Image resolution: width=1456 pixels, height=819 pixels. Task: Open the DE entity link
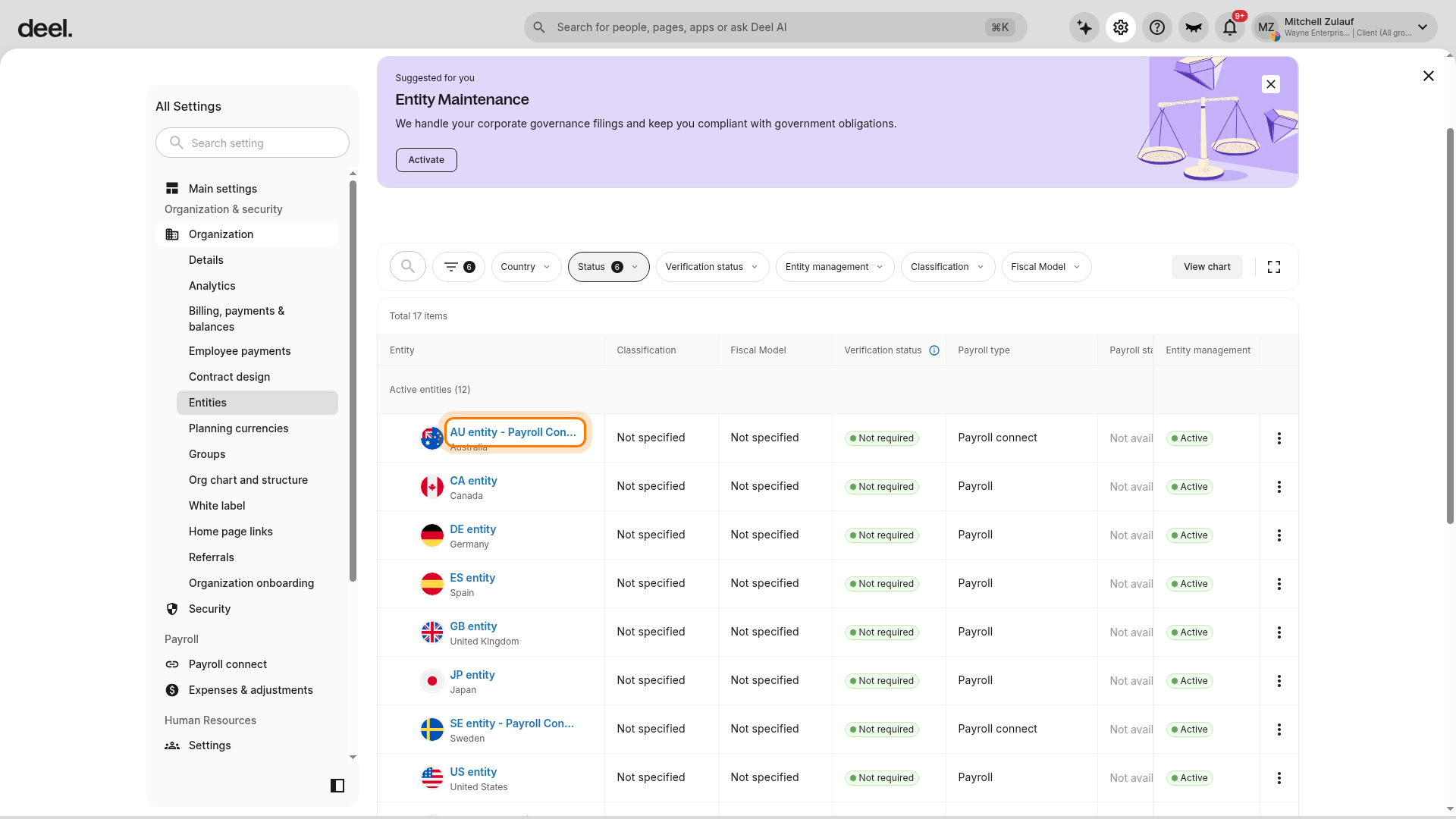click(x=473, y=529)
